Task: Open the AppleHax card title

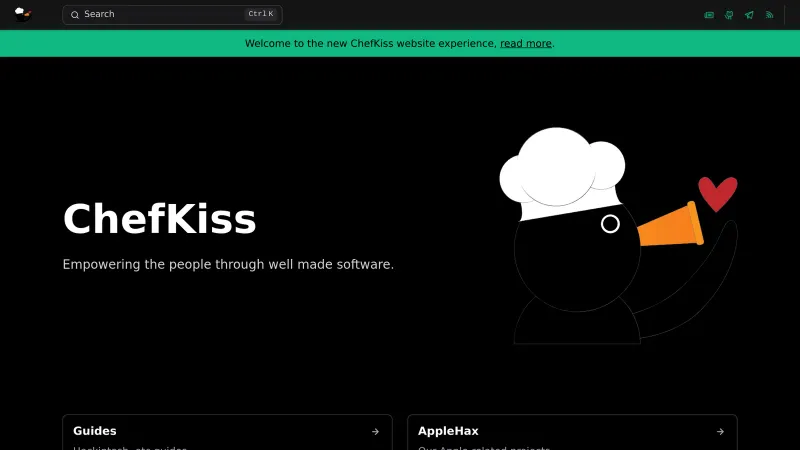Action: tap(448, 431)
